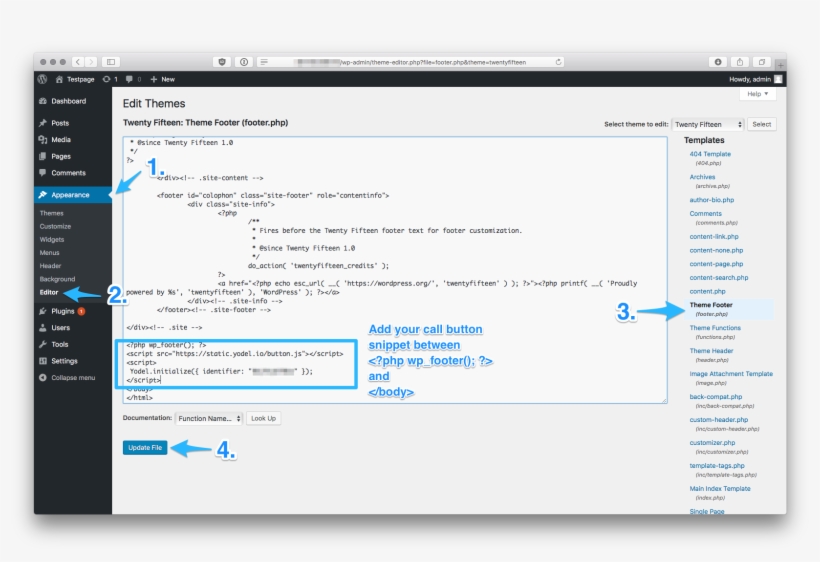The height and width of the screenshot is (562, 820).
Task: Open Media menu in sidebar
Action: [73, 140]
